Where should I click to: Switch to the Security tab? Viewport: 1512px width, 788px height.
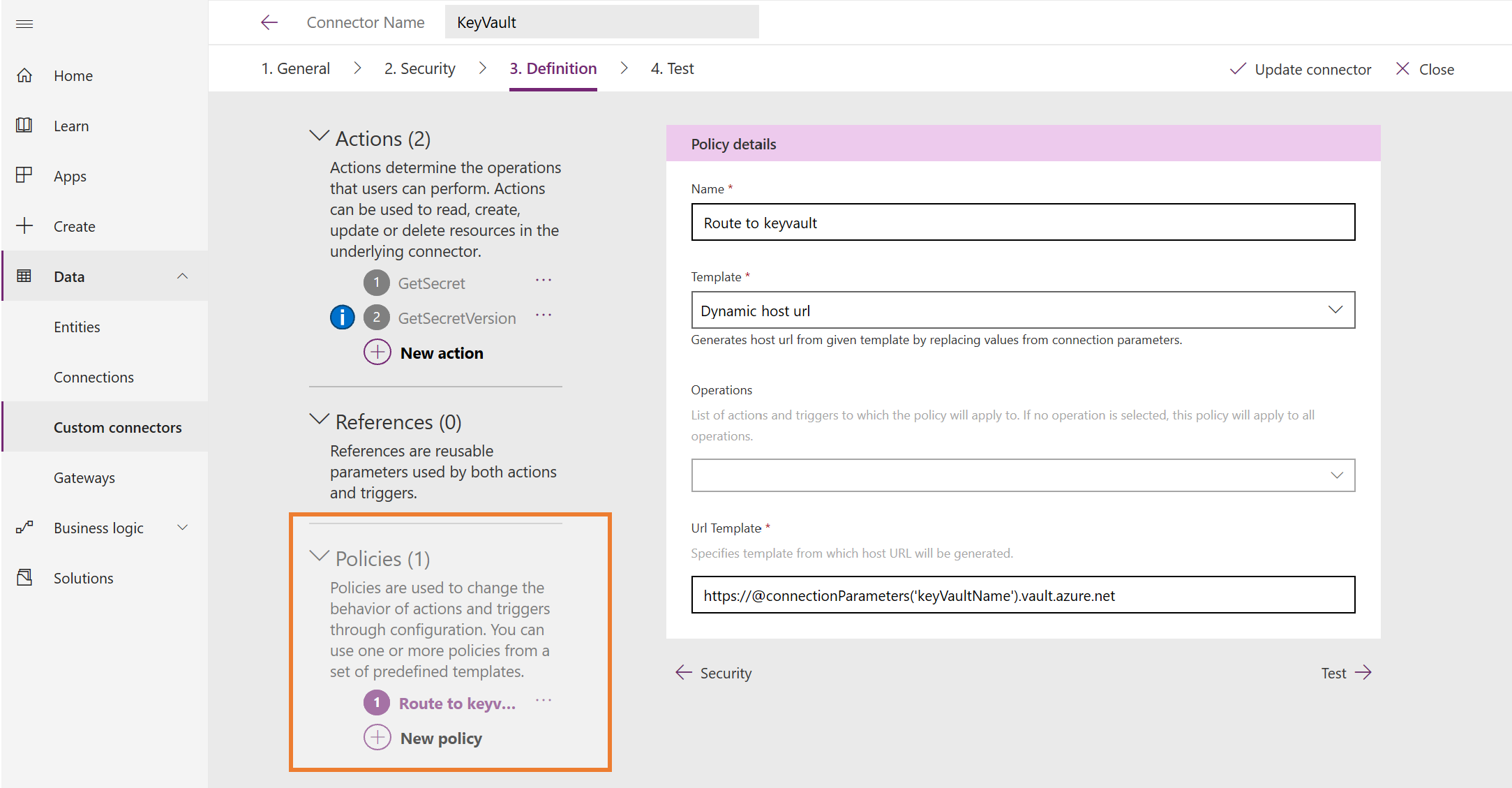tap(420, 68)
